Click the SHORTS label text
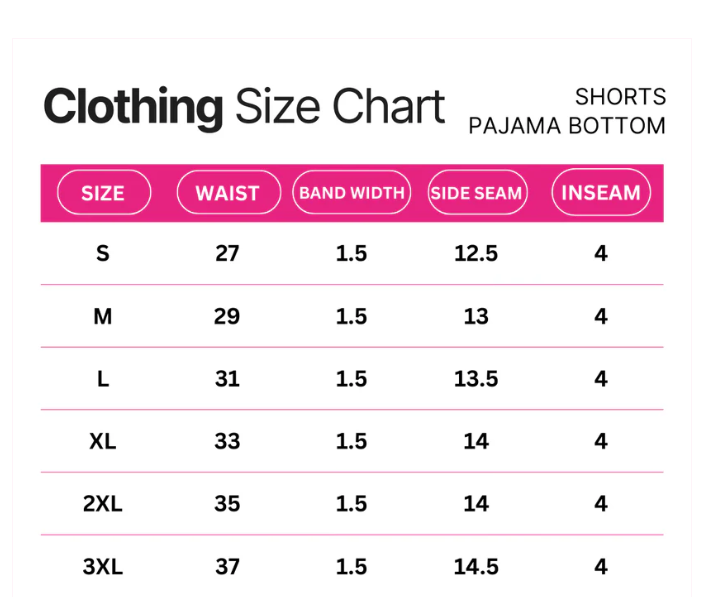 (x=620, y=97)
